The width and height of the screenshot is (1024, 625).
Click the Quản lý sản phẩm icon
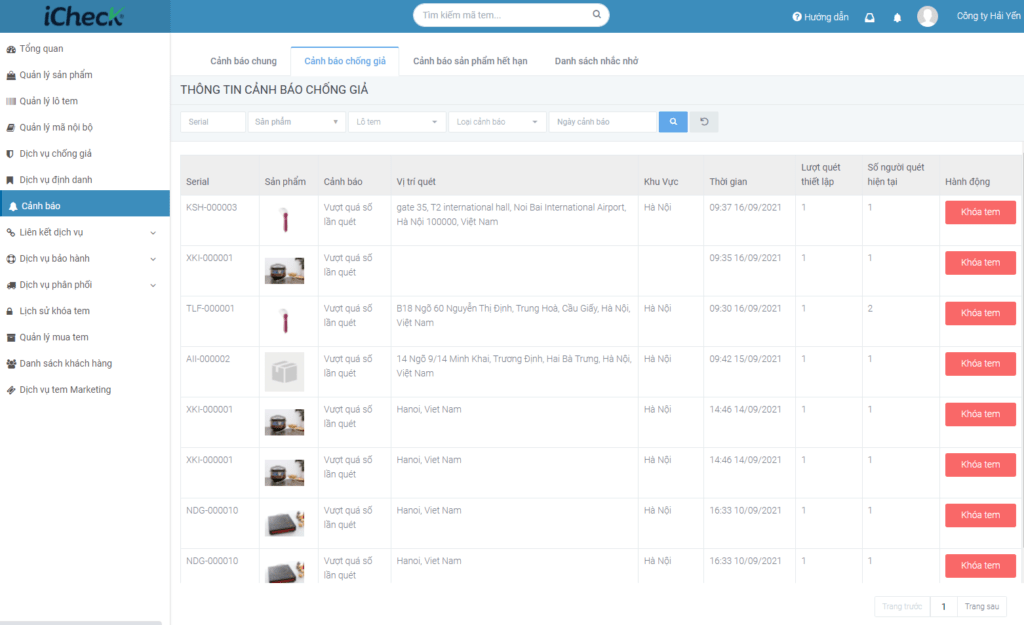pyautogui.click(x=10, y=75)
